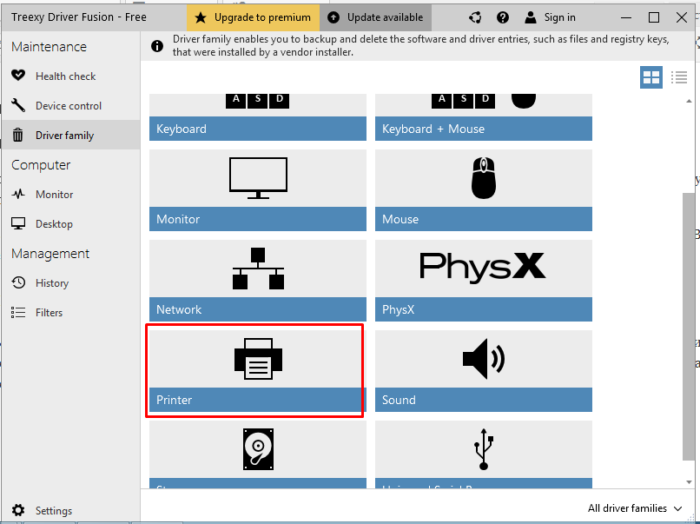Image resolution: width=700 pixels, height=524 pixels.
Task: Open the Filters list icon
Action: click(x=18, y=312)
